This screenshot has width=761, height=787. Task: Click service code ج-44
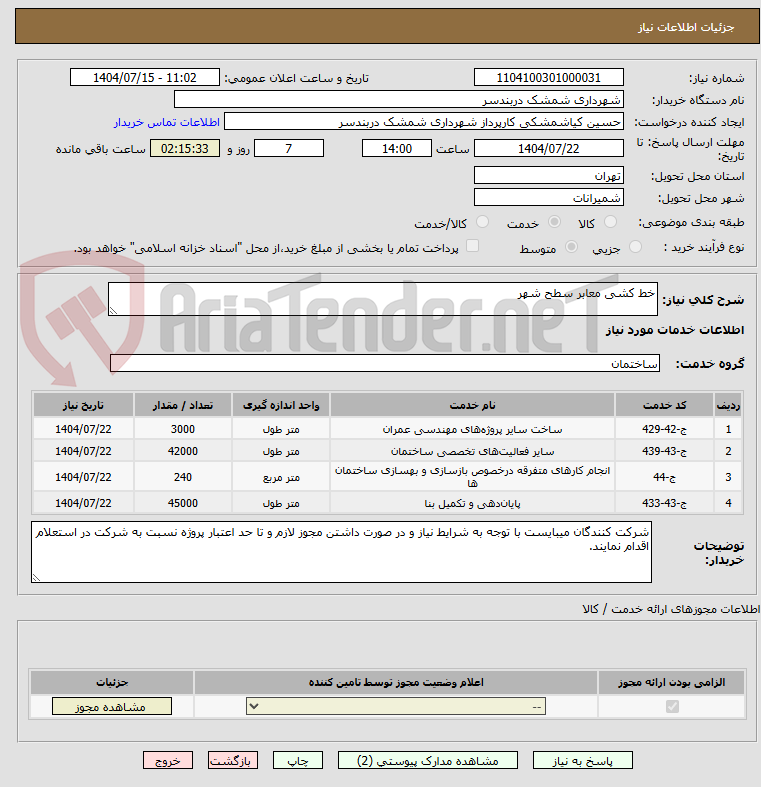(x=665, y=477)
